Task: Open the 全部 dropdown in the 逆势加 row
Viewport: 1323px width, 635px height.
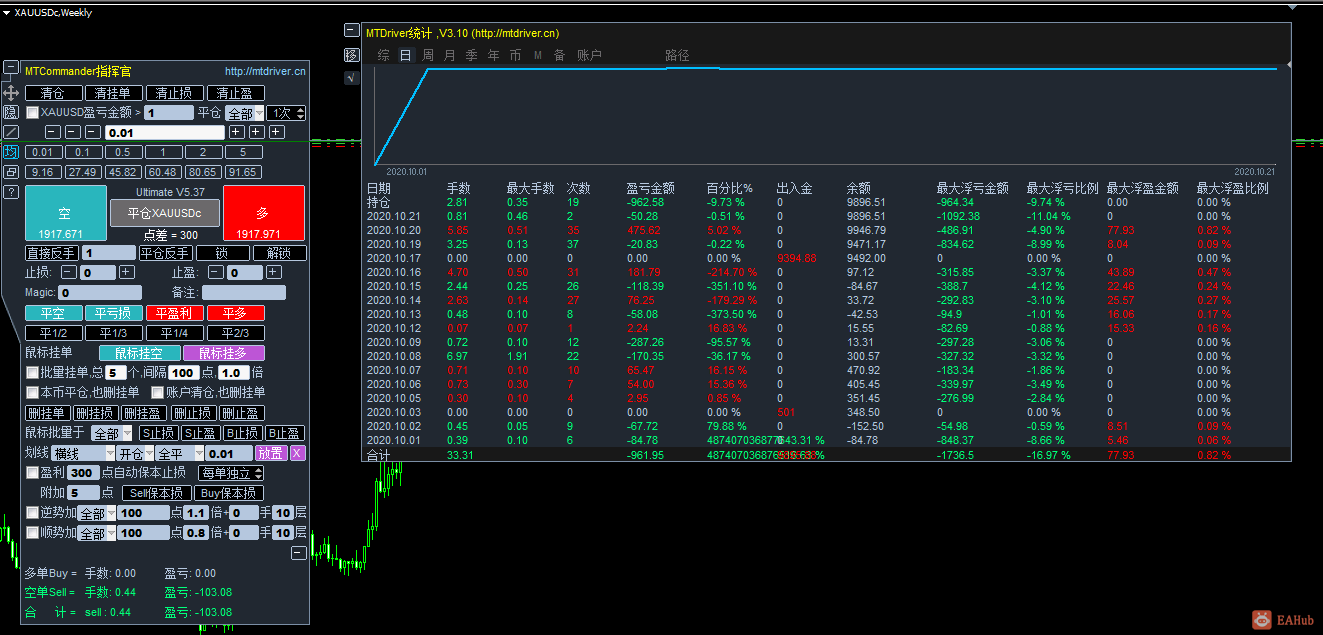Action: [97, 513]
